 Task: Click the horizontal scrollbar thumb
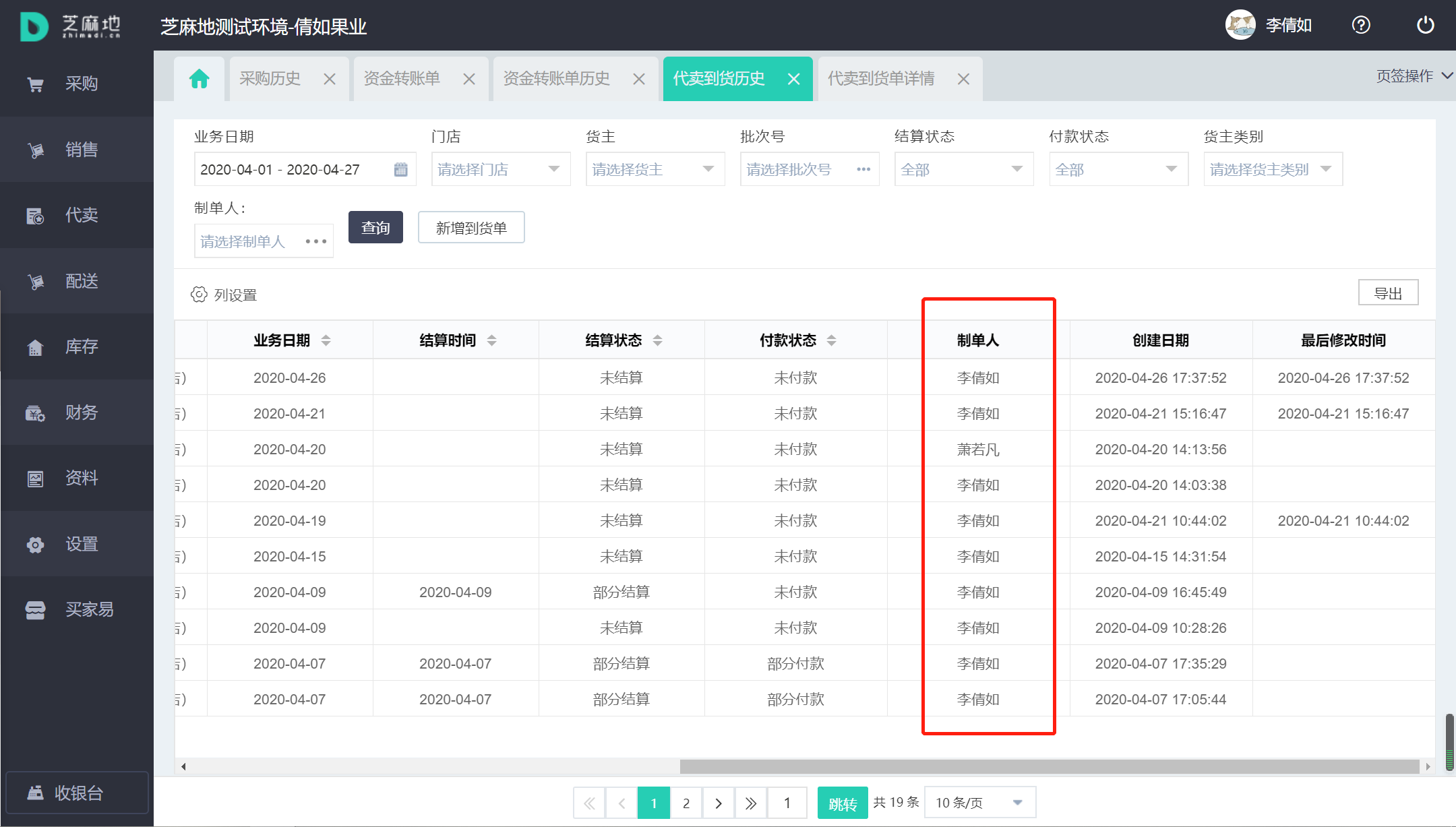[1050, 766]
